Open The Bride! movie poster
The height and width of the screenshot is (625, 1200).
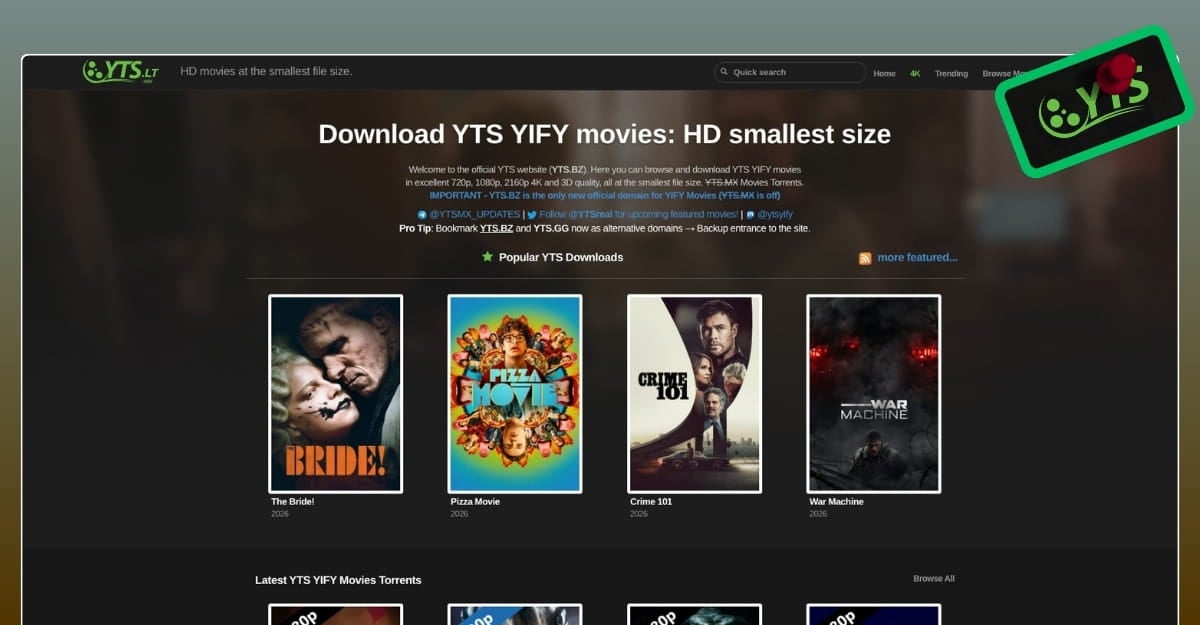335,394
